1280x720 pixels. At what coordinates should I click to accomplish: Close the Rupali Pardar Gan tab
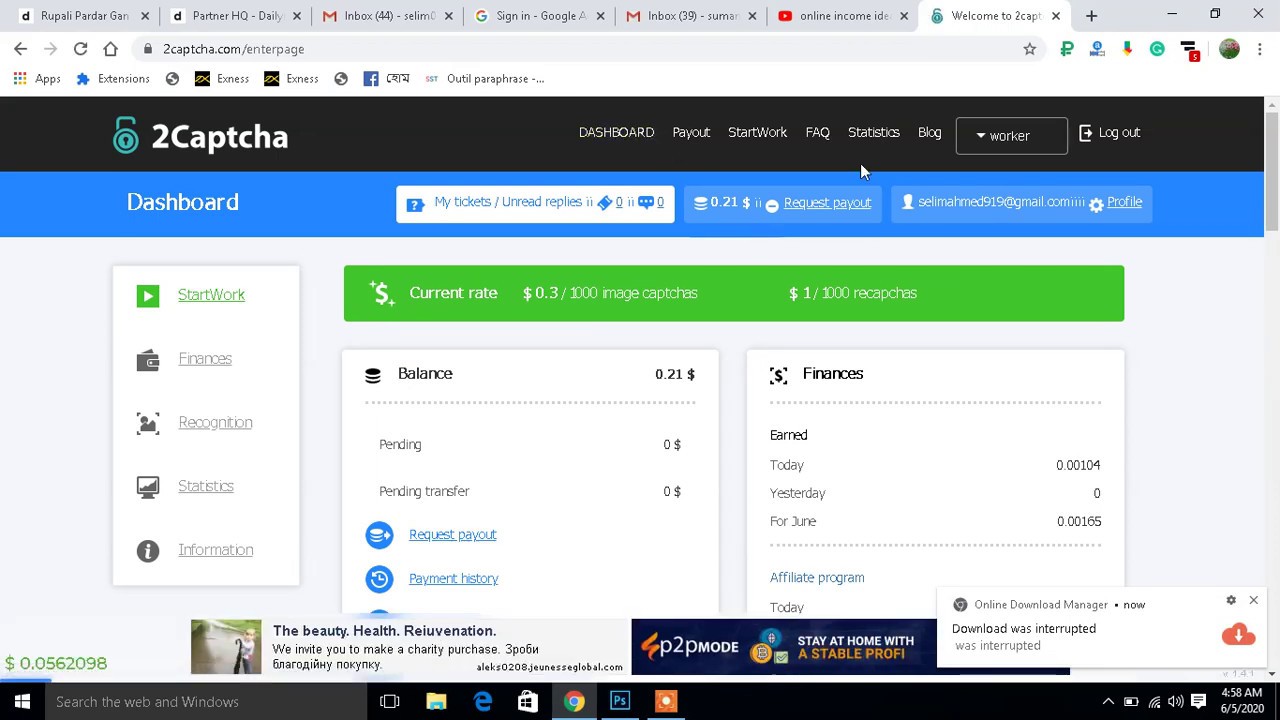pyautogui.click(x=145, y=16)
